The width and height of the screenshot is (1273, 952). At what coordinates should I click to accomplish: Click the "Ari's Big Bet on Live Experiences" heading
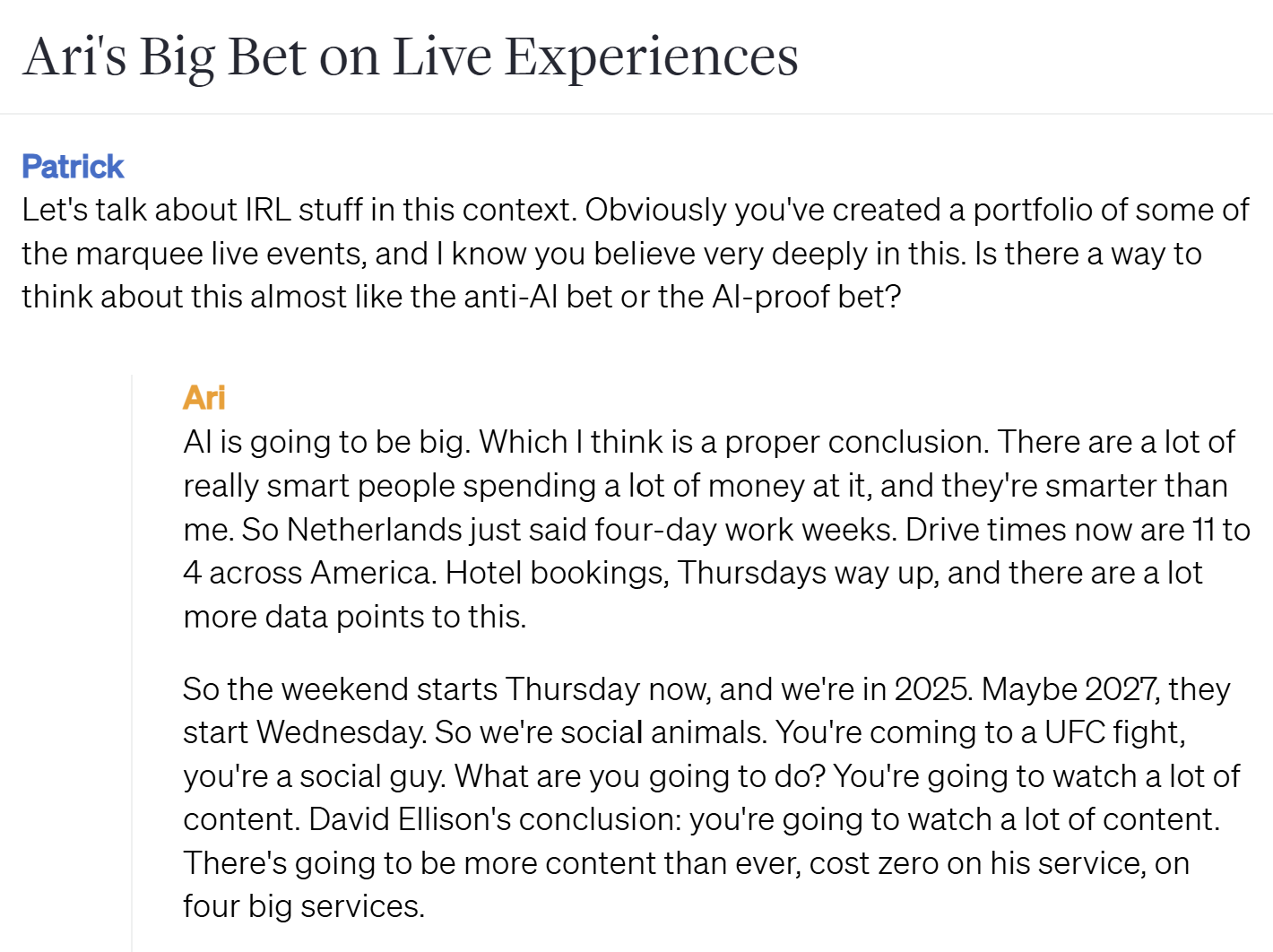point(410,56)
